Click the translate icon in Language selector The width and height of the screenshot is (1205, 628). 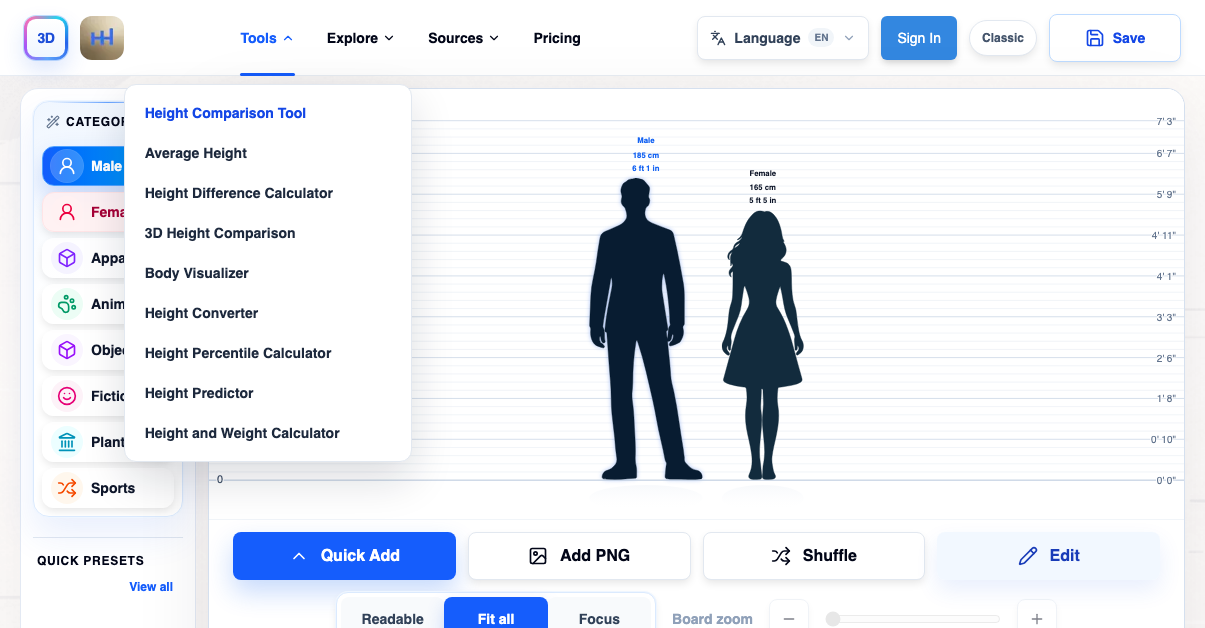tap(718, 38)
